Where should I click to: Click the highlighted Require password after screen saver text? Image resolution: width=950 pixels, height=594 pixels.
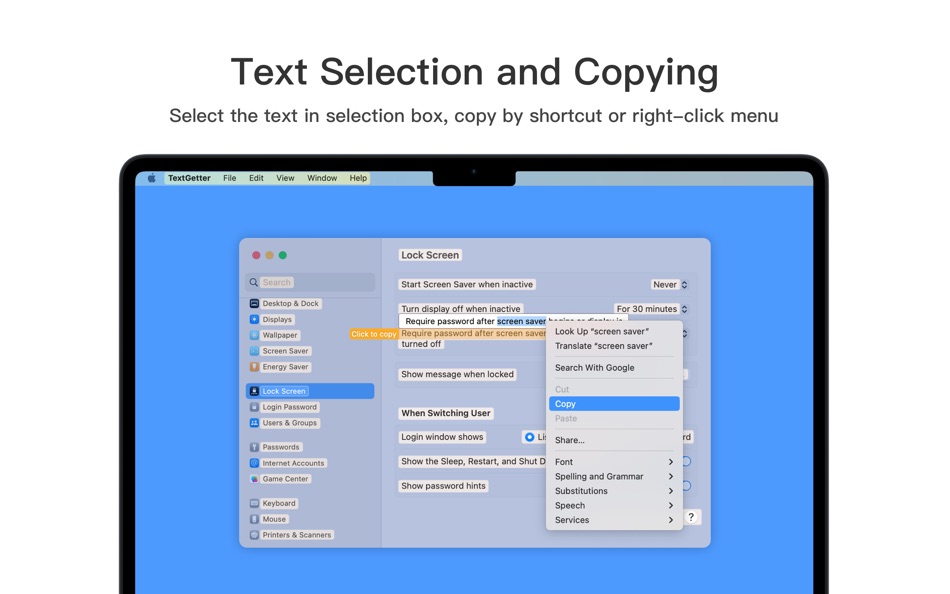coord(473,333)
